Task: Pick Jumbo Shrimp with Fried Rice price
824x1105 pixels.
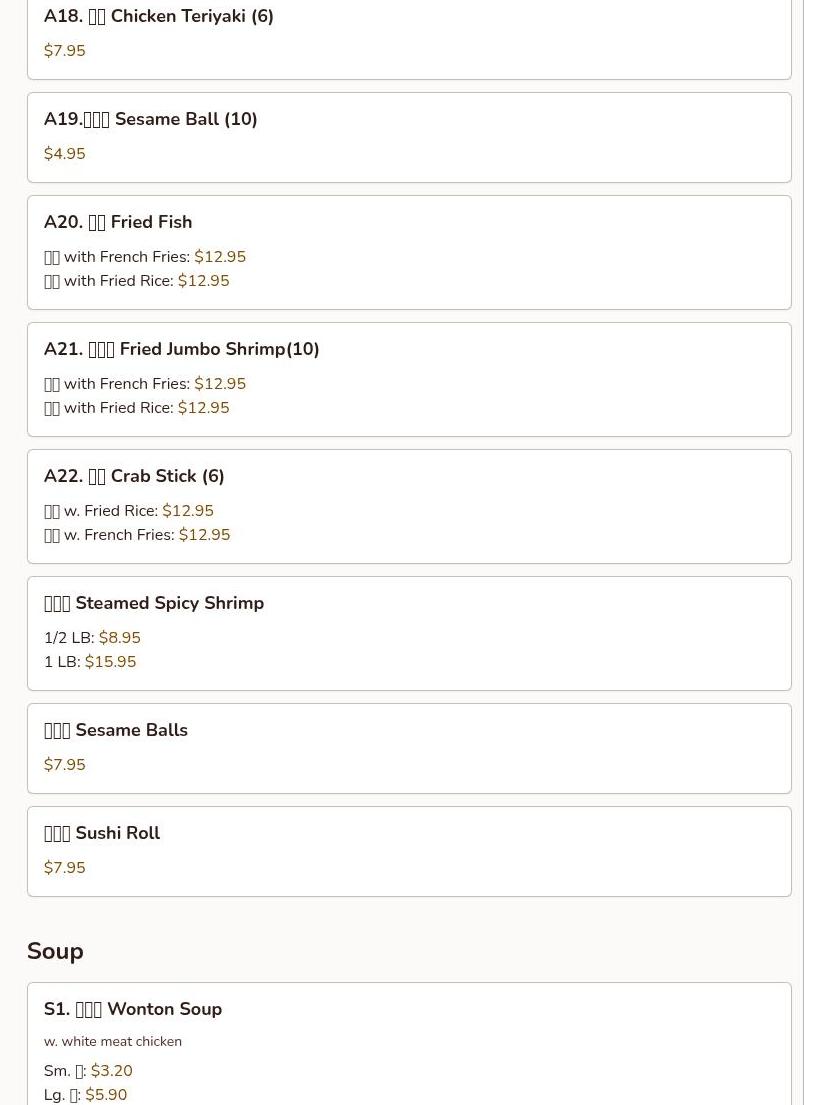Action: [204, 407]
